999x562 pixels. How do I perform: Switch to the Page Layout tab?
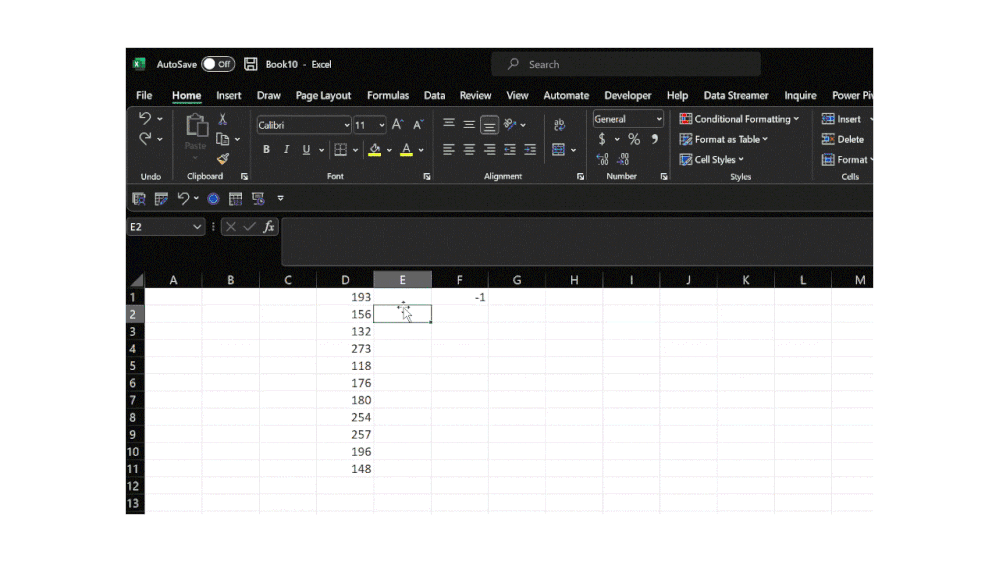point(323,96)
